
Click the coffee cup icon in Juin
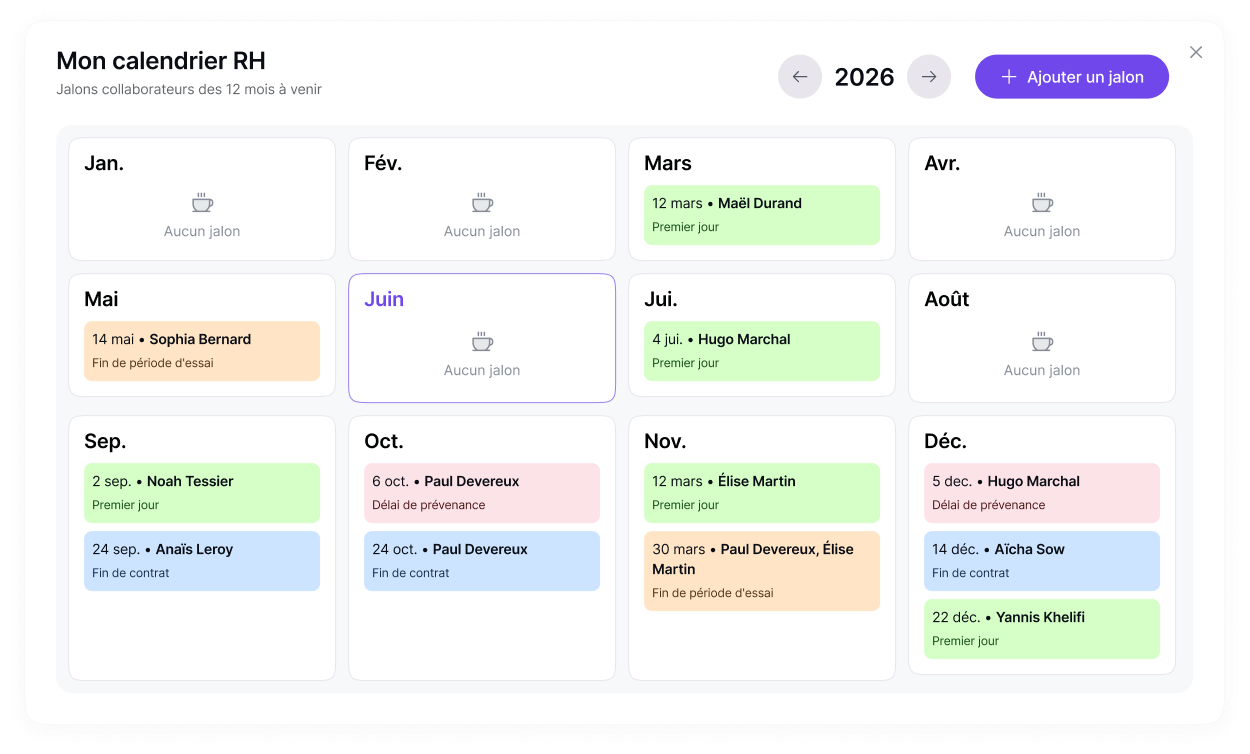[482, 342]
